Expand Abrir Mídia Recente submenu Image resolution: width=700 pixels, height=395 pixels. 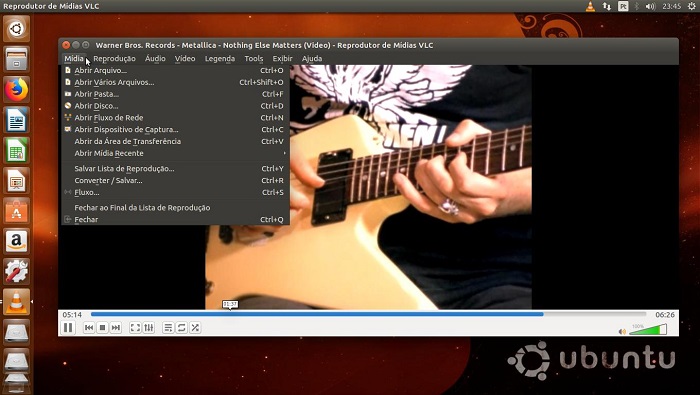pos(175,153)
